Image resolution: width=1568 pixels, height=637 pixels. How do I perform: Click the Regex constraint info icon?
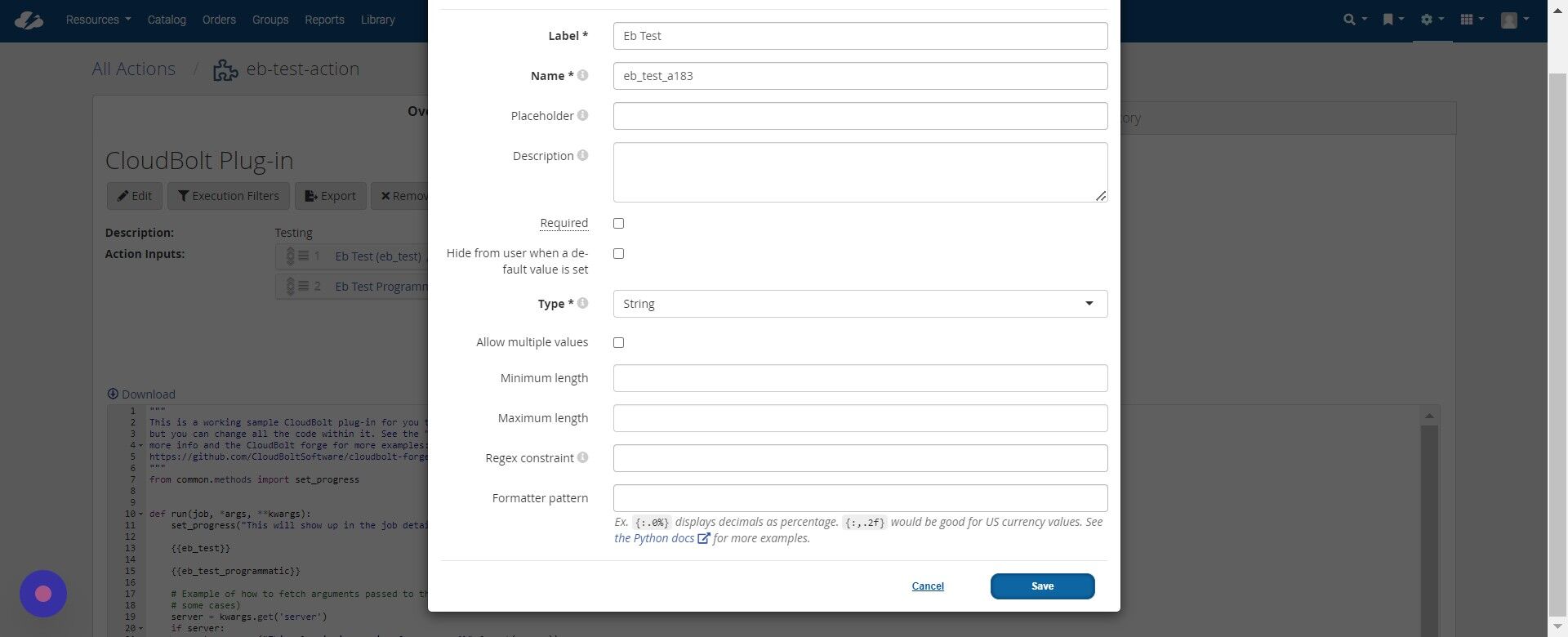(x=582, y=457)
